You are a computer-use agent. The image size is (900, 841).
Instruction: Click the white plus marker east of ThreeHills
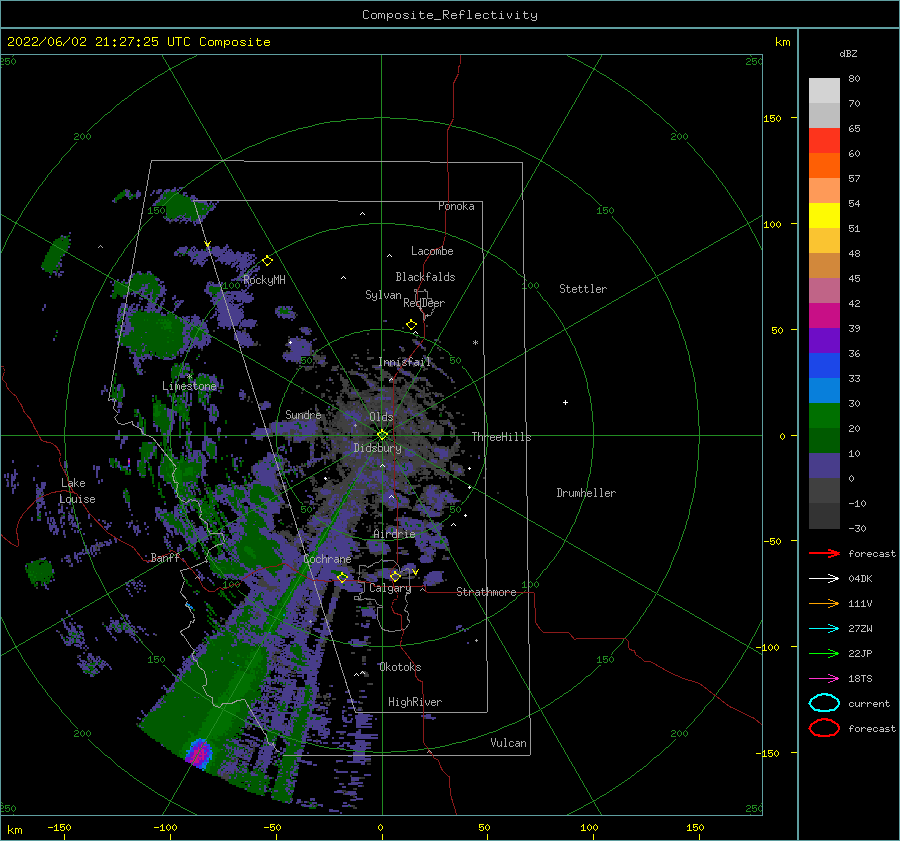click(x=565, y=402)
